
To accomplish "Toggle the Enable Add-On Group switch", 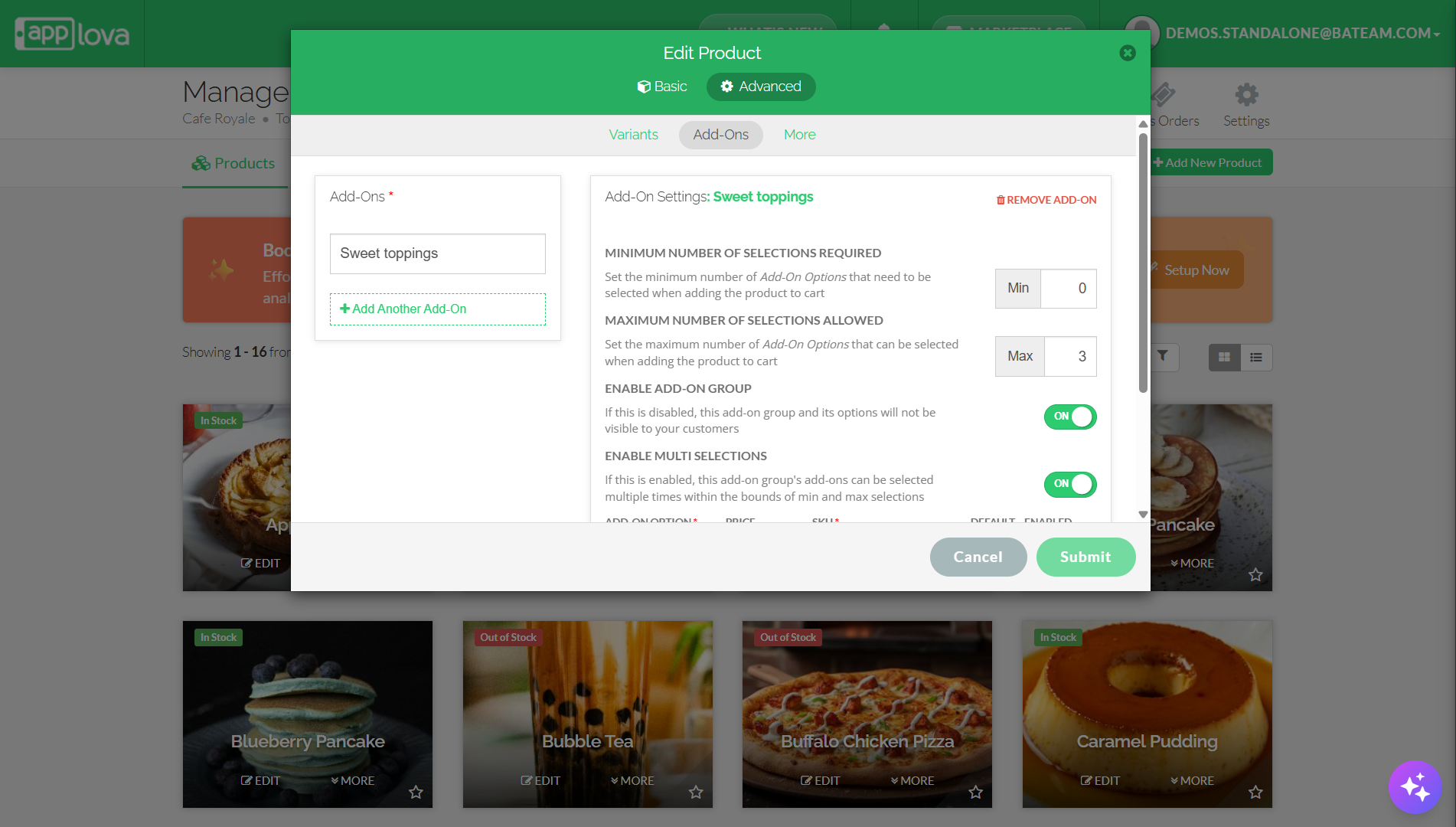I will pyautogui.click(x=1070, y=417).
